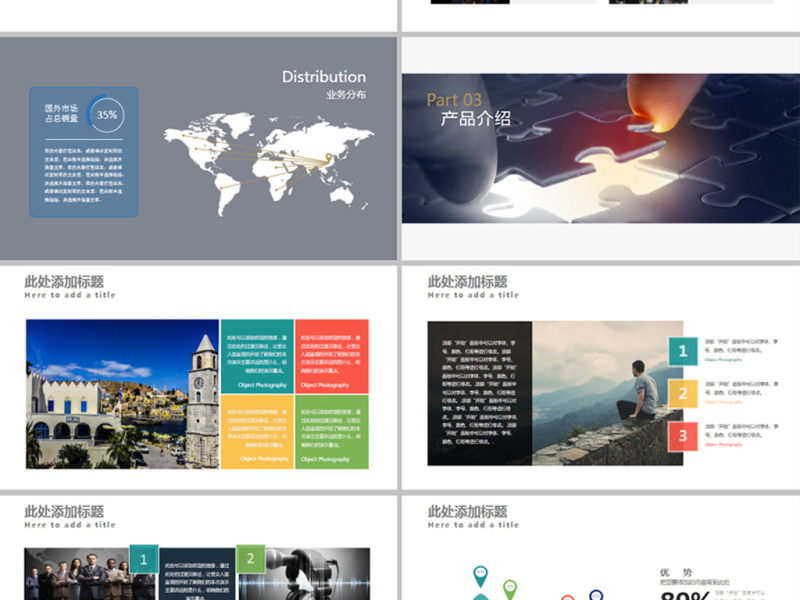The image size is (800, 600).
Task: Click the 35% circular progress ring
Action: pyautogui.click(x=106, y=114)
